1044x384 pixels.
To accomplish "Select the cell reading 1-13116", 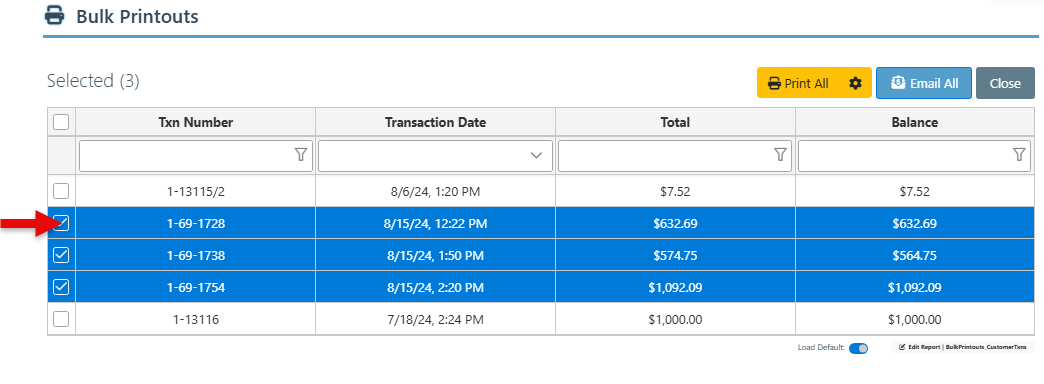I will (x=196, y=319).
